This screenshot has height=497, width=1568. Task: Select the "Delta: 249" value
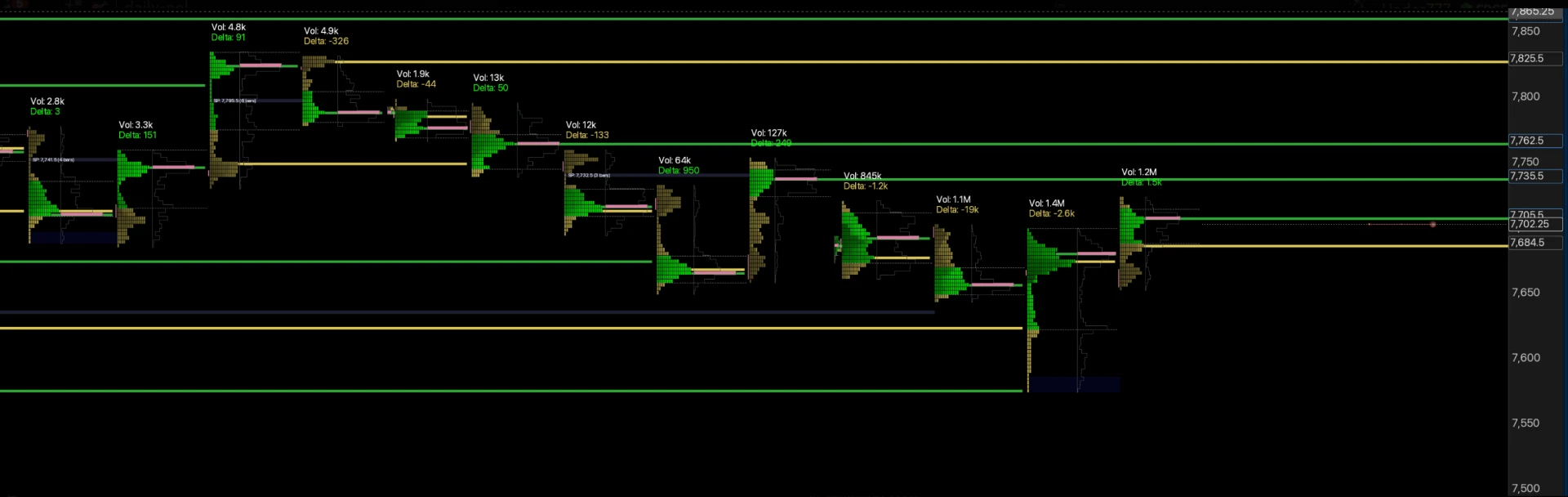pos(771,143)
